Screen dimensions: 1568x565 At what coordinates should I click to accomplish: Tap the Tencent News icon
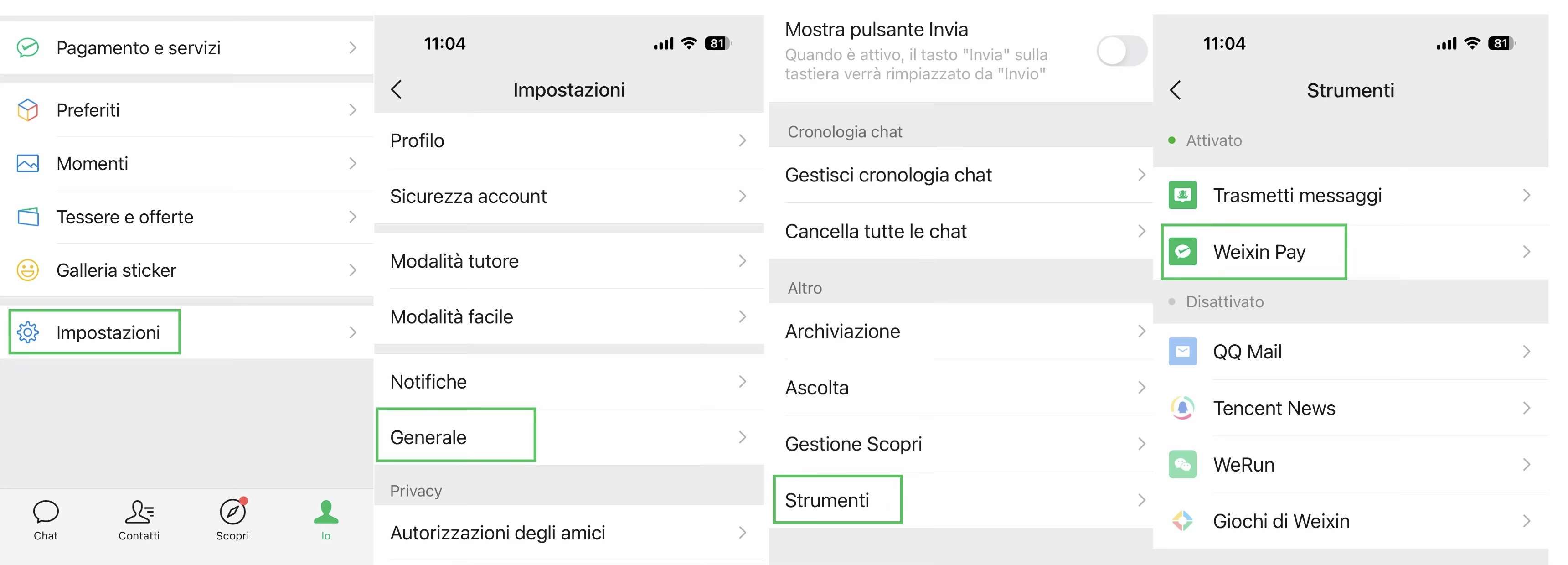point(1183,408)
